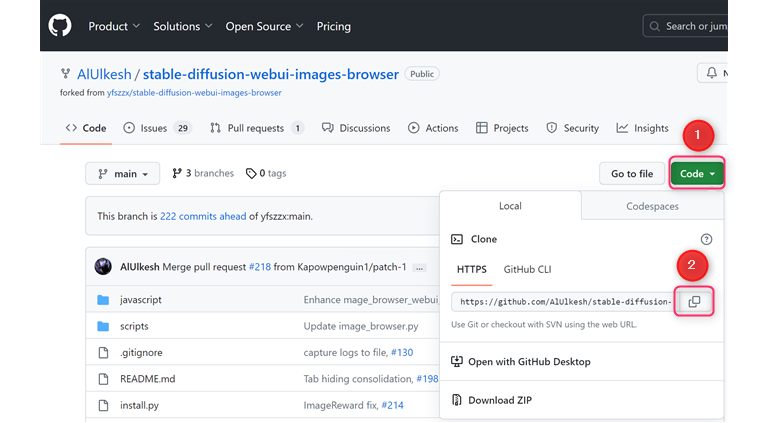Open the javascript folder
This screenshot has width=768, height=423.
[140, 300]
